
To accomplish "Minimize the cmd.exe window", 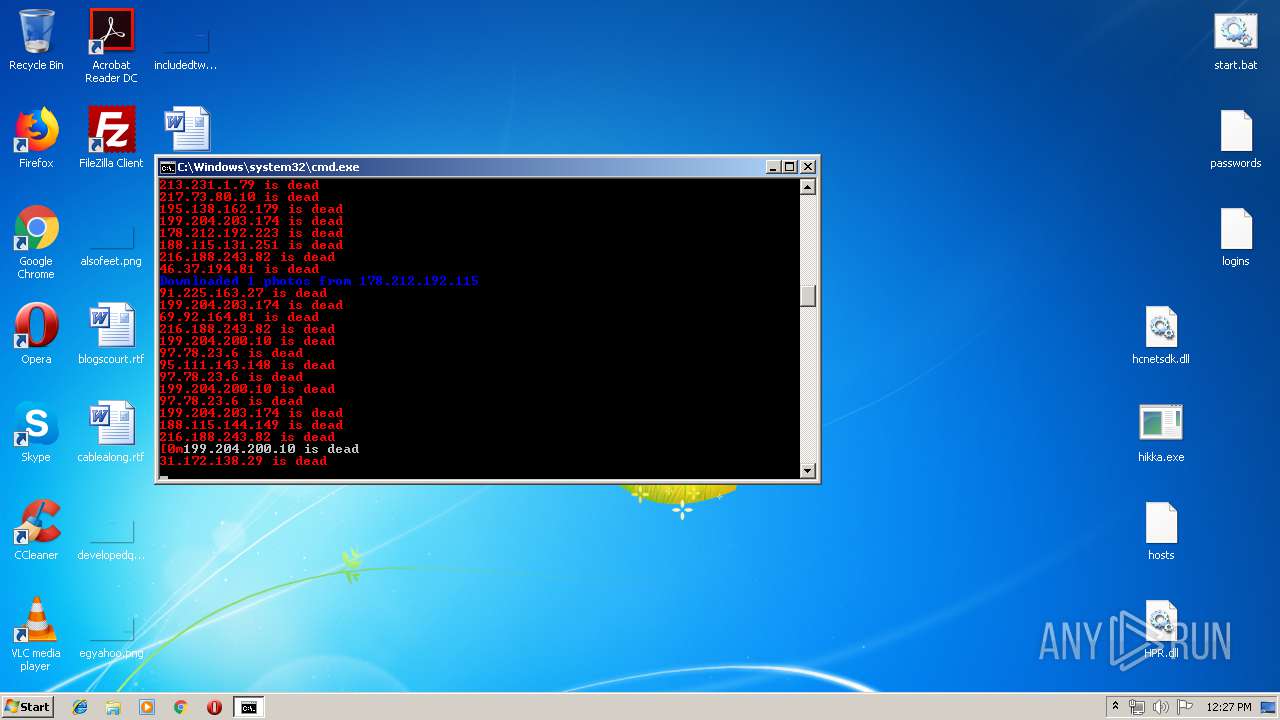I will pyautogui.click(x=773, y=167).
